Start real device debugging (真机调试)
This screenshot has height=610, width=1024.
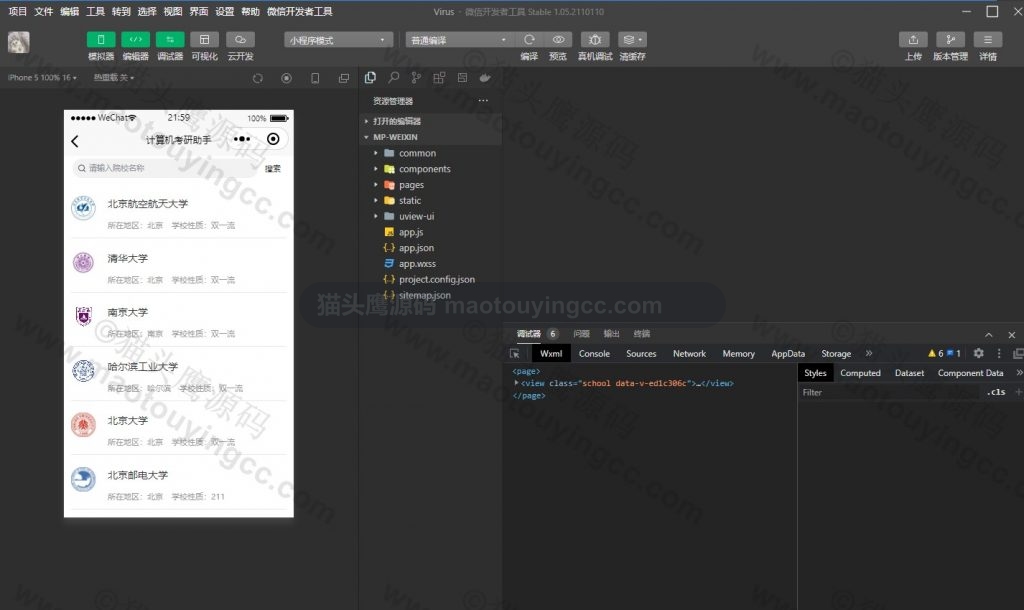pos(595,40)
